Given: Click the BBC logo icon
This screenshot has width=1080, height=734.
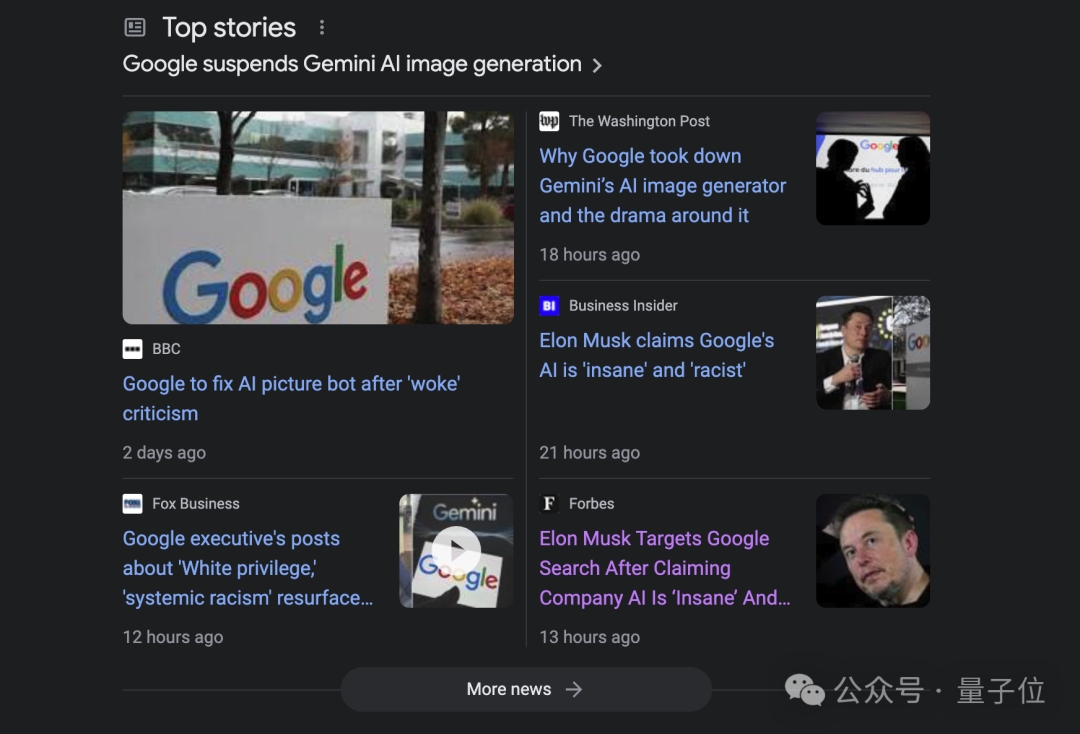Looking at the screenshot, I should [132, 349].
